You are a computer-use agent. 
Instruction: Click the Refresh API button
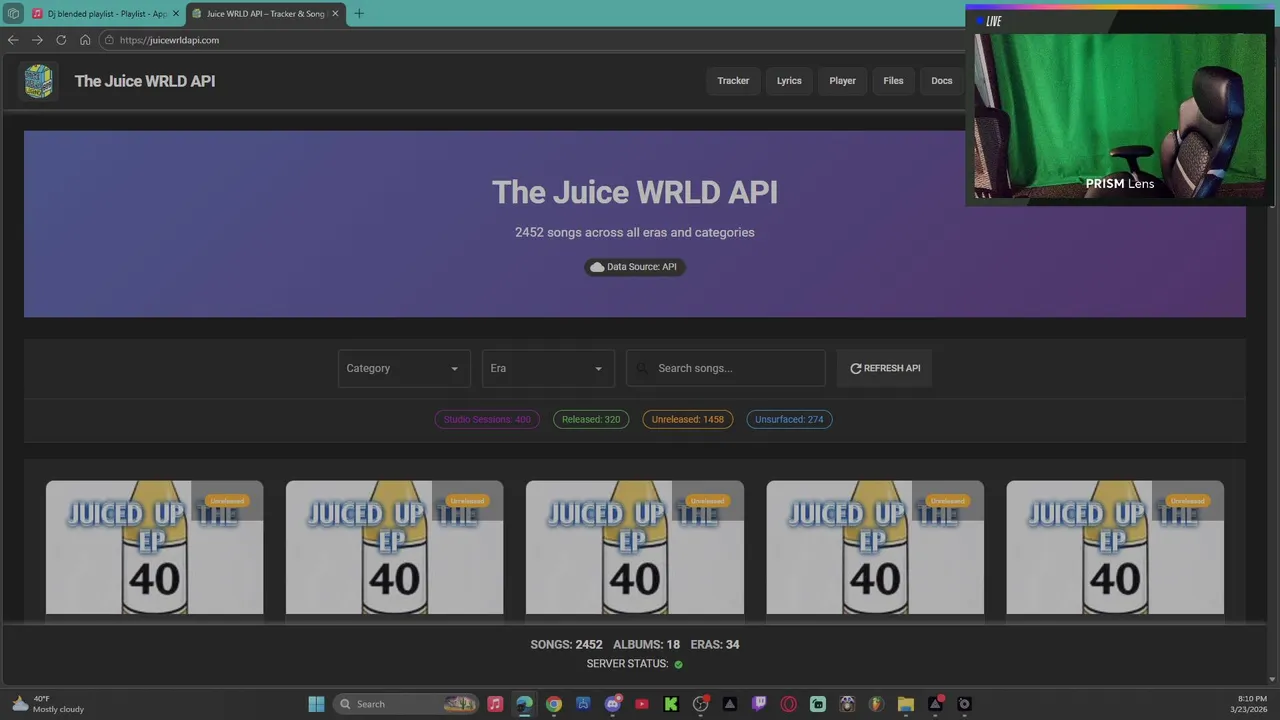(885, 368)
